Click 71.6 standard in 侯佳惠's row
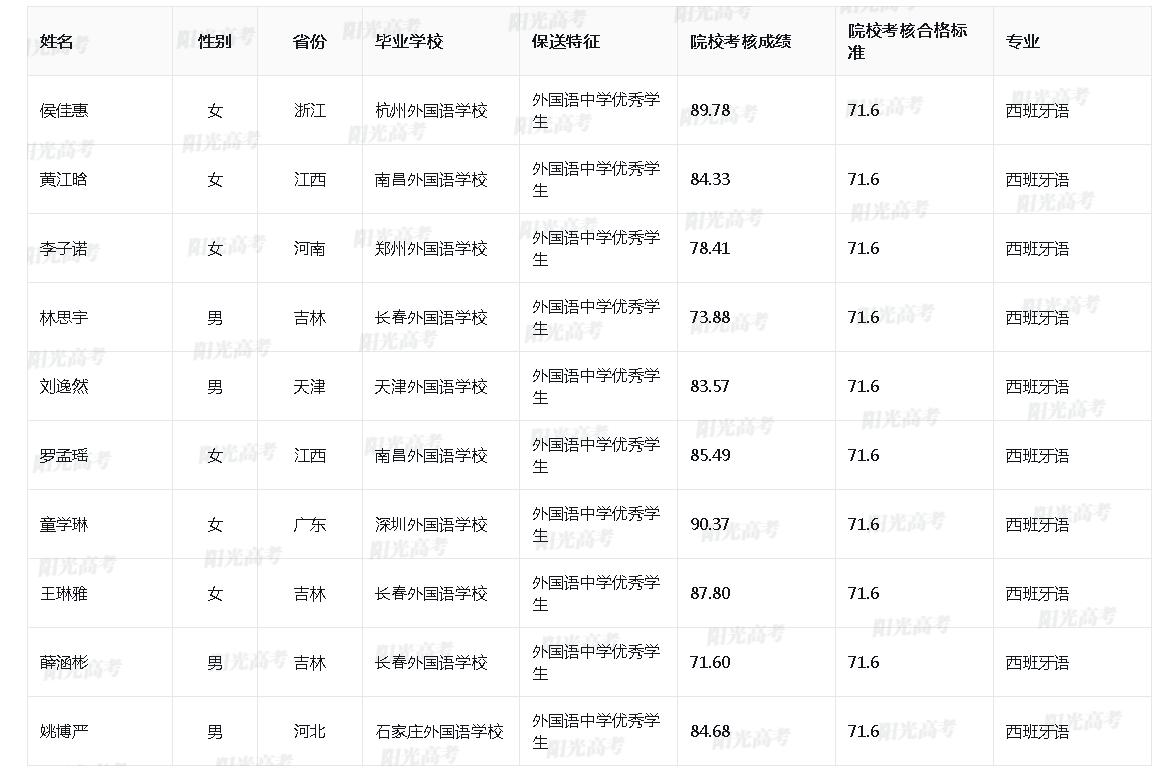This screenshot has height=781, width=1163. 863,111
